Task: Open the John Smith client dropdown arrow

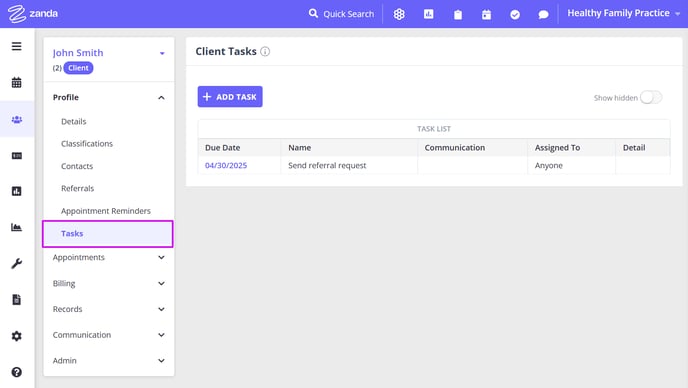Action: (162, 53)
